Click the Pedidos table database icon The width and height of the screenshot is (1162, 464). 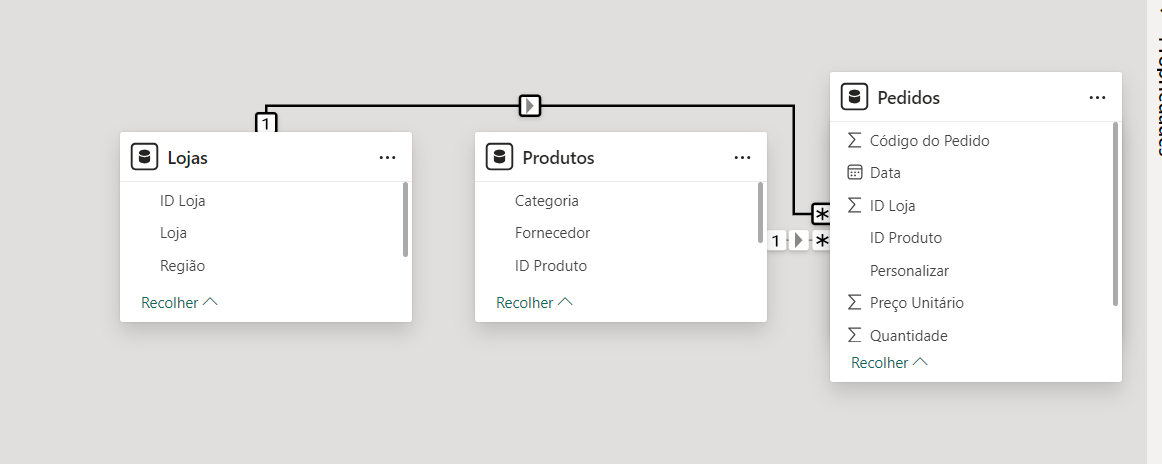tap(854, 97)
